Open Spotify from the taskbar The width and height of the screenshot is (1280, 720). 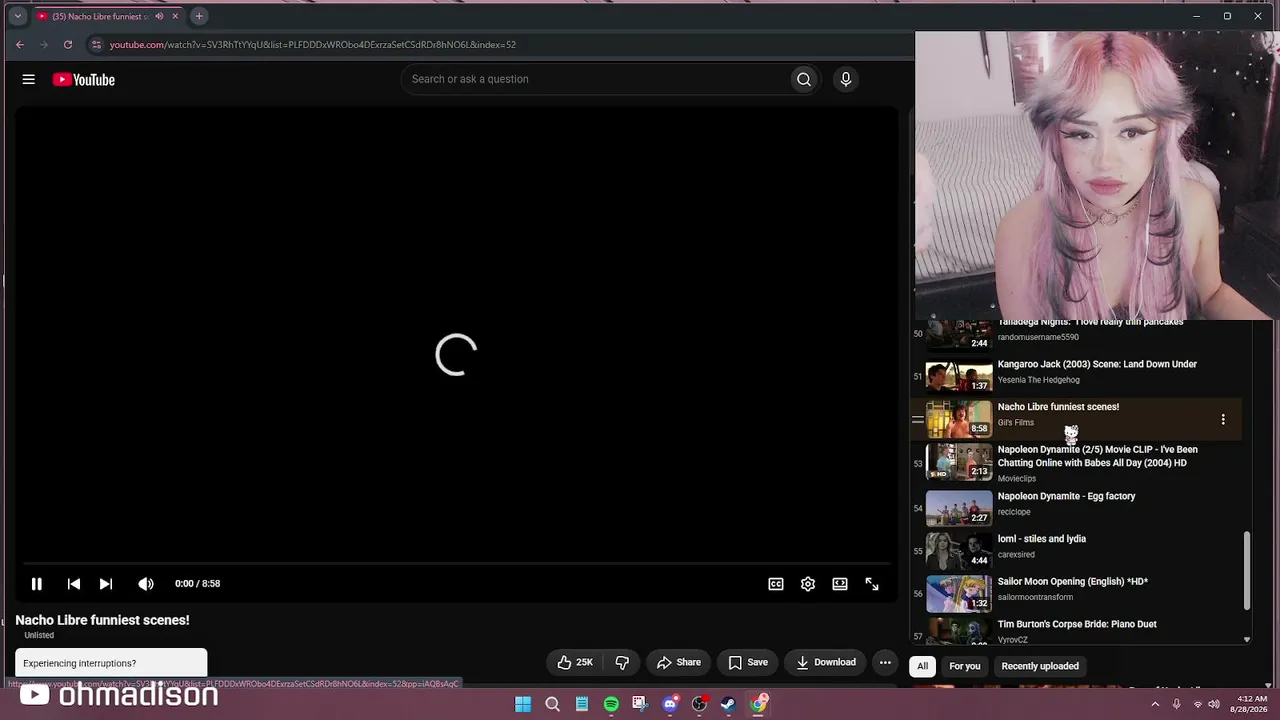(x=611, y=704)
